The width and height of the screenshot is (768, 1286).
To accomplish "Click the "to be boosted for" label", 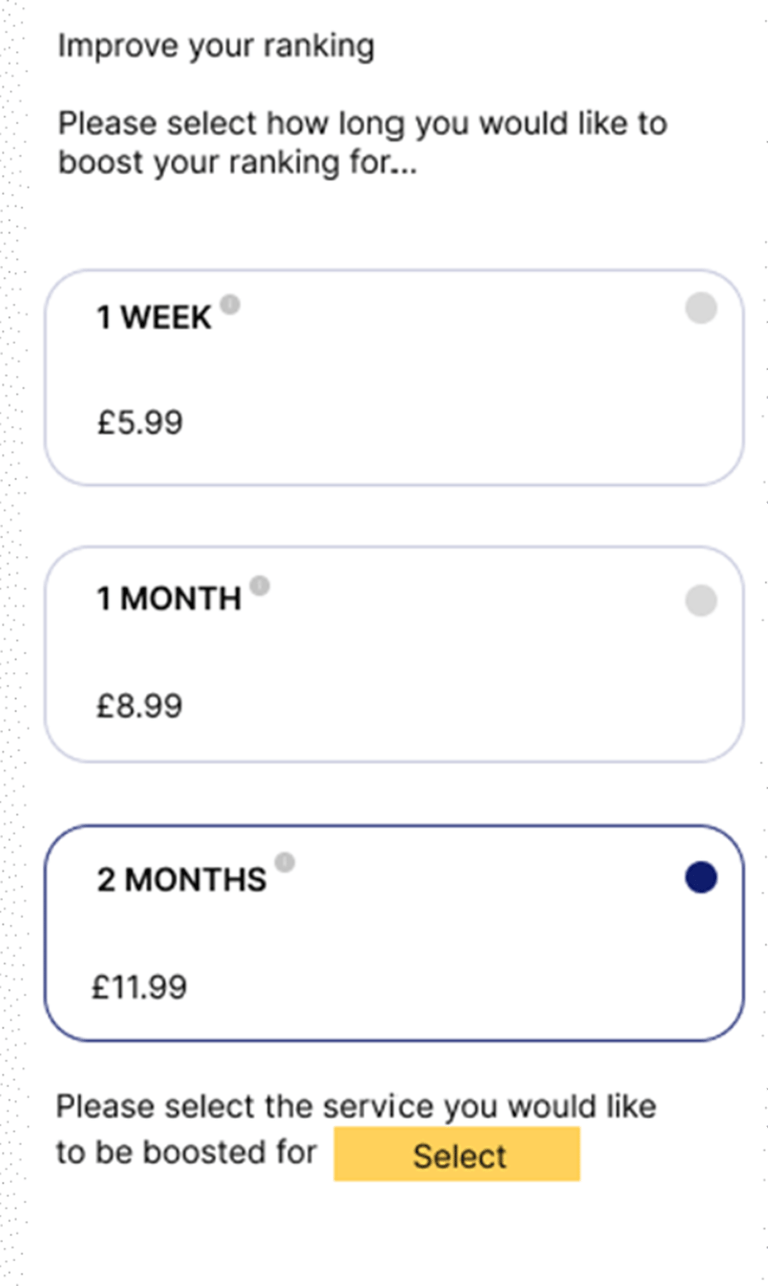I will tap(186, 1152).
